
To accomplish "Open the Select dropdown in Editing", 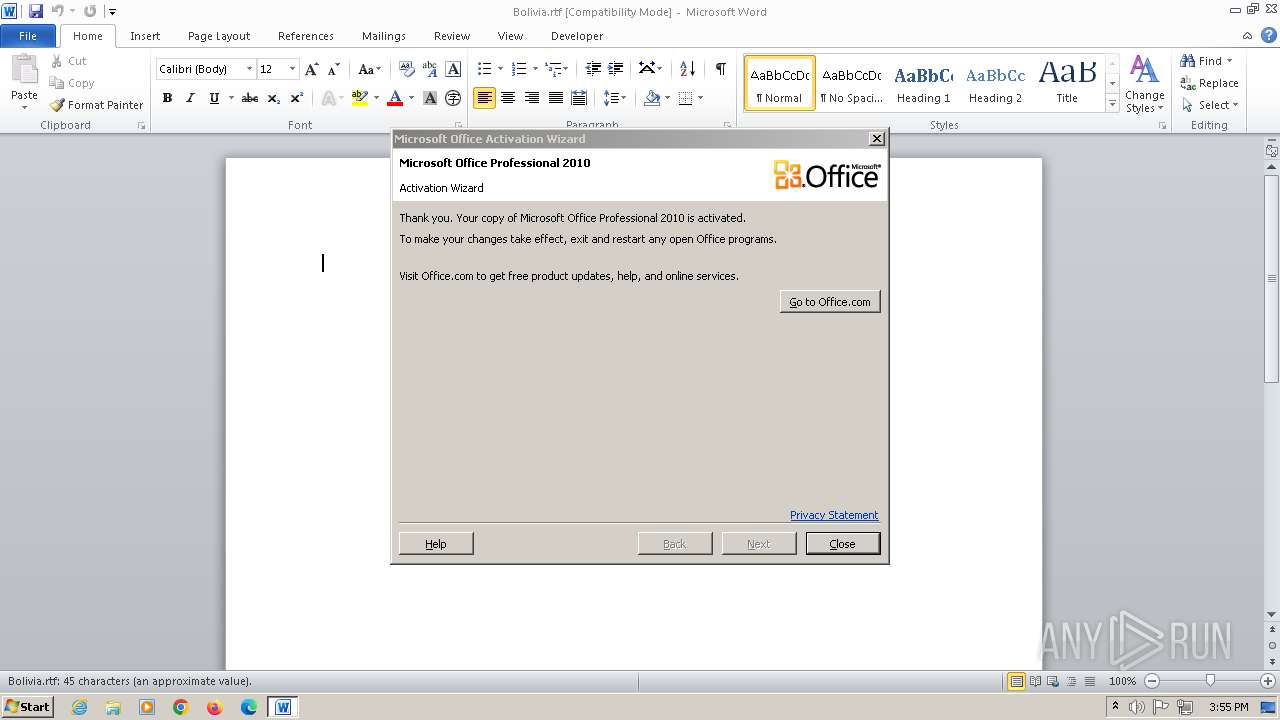I will click(x=1209, y=105).
